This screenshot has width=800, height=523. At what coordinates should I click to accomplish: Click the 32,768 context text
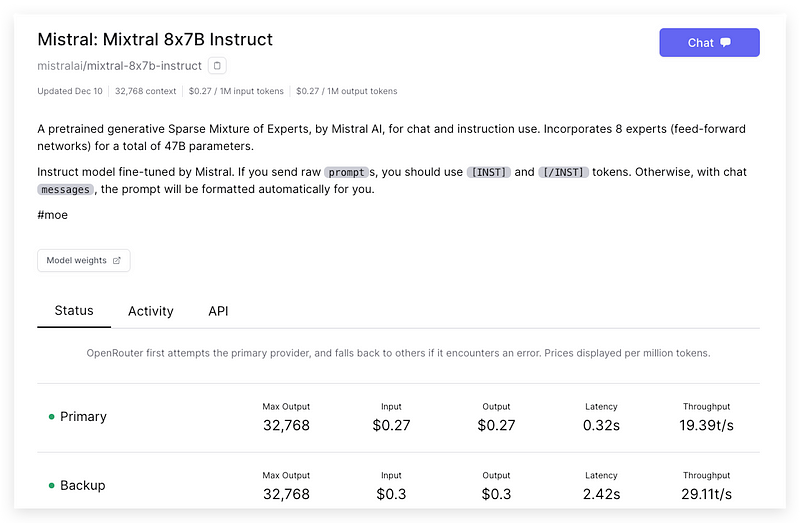pyautogui.click(x=145, y=91)
